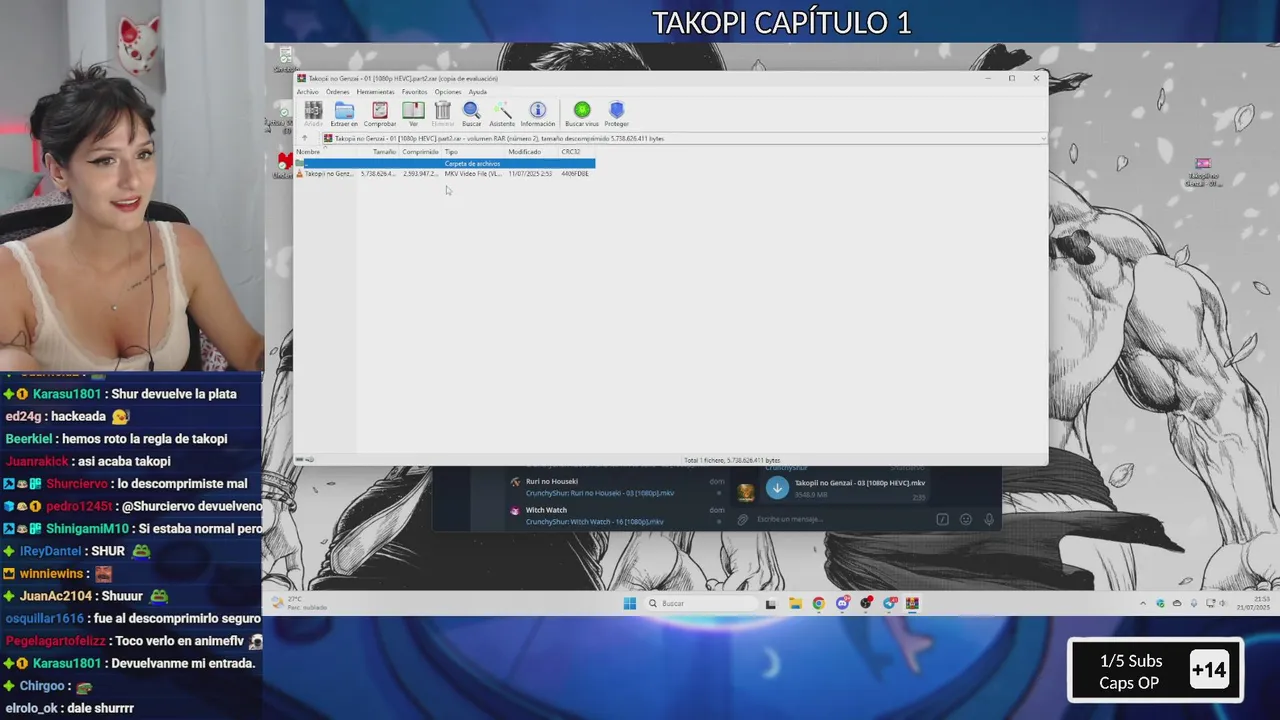Click the Telegram message input field

click(840, 519)
